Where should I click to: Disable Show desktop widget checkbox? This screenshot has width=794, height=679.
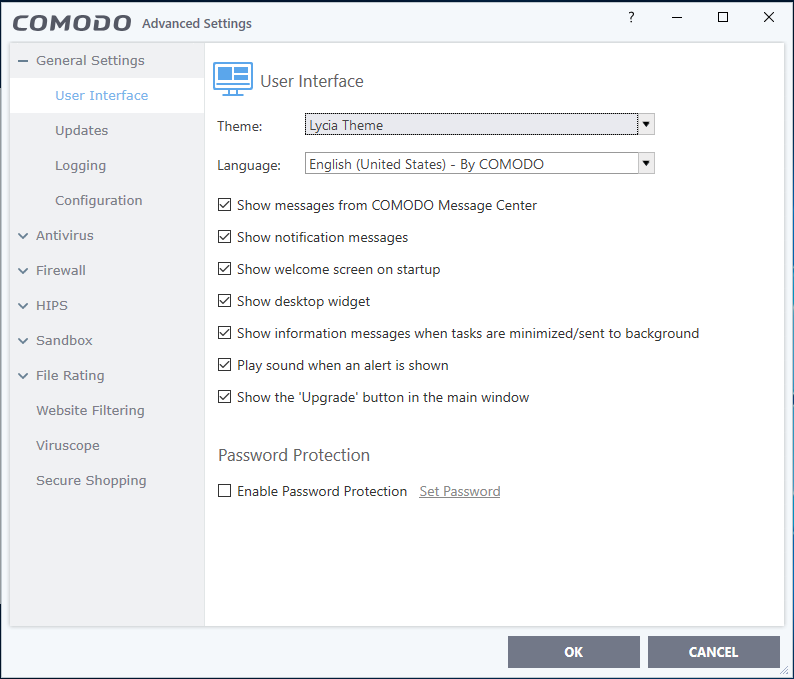tap(225, 301)
